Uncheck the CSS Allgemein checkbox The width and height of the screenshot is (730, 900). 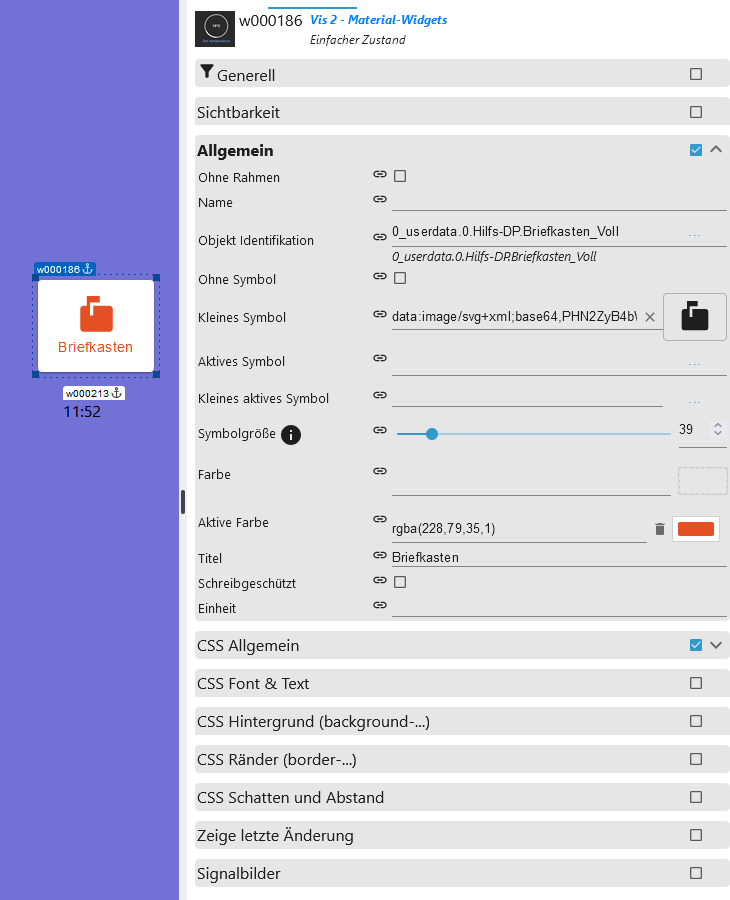click(x=696, y=645)
